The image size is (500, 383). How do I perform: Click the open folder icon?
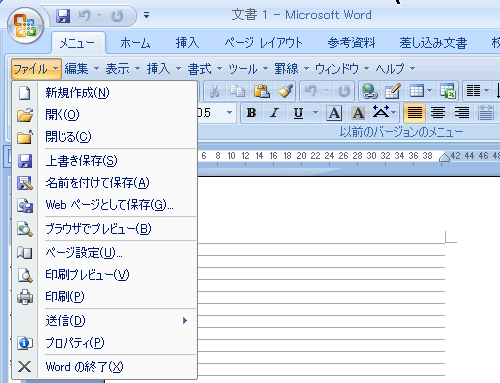[25, 115]
